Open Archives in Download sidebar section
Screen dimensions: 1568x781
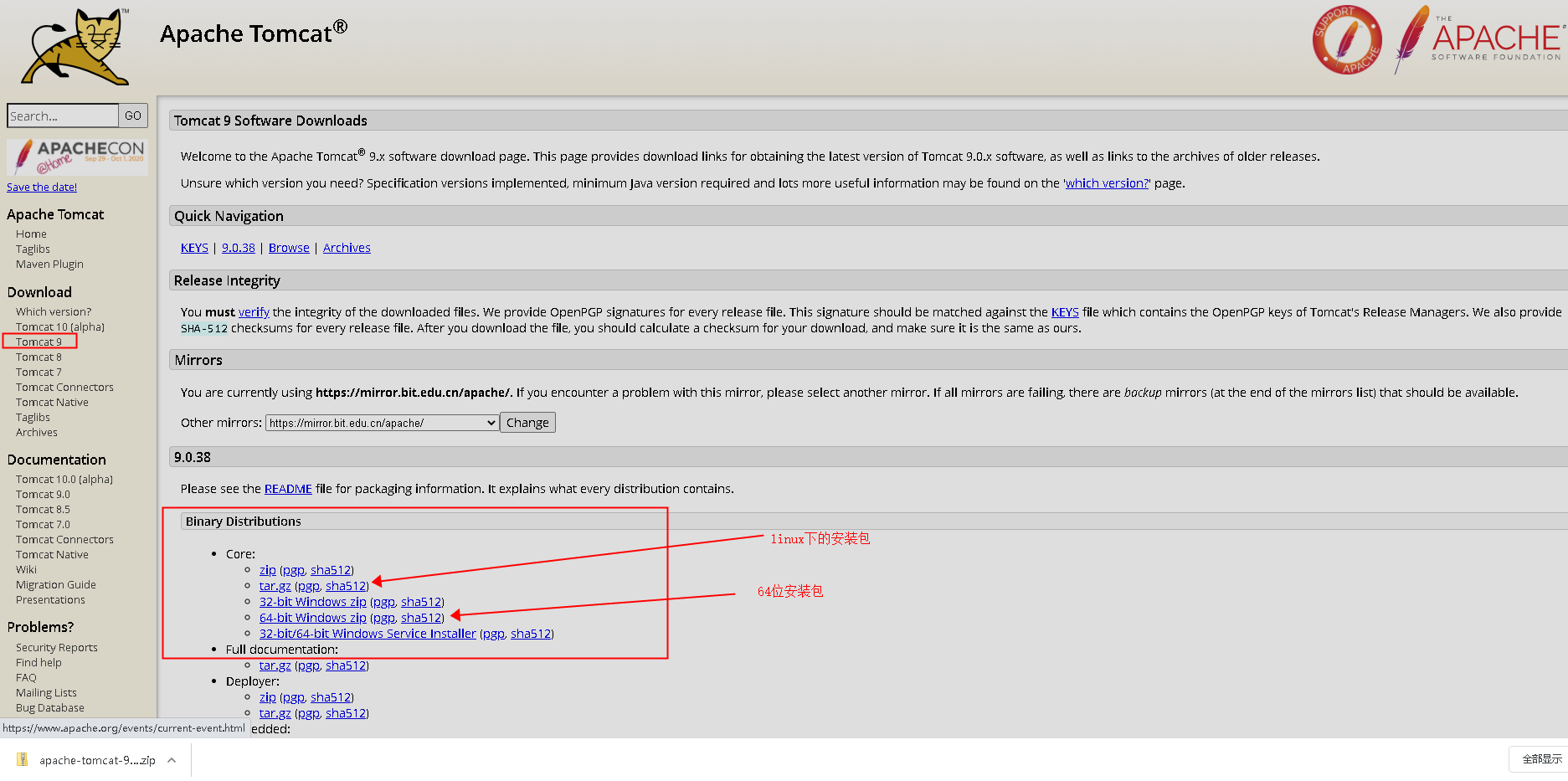pyautogui.click(x=37, y=433)
